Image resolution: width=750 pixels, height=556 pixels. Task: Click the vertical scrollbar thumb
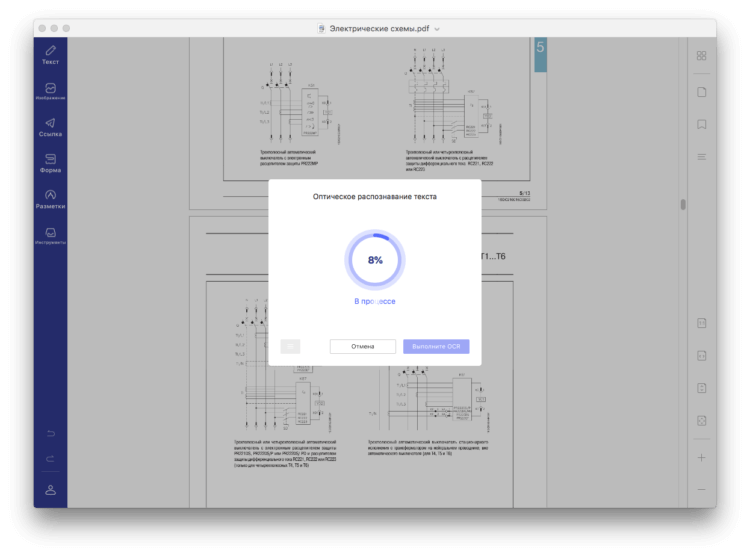coord(683,204)
